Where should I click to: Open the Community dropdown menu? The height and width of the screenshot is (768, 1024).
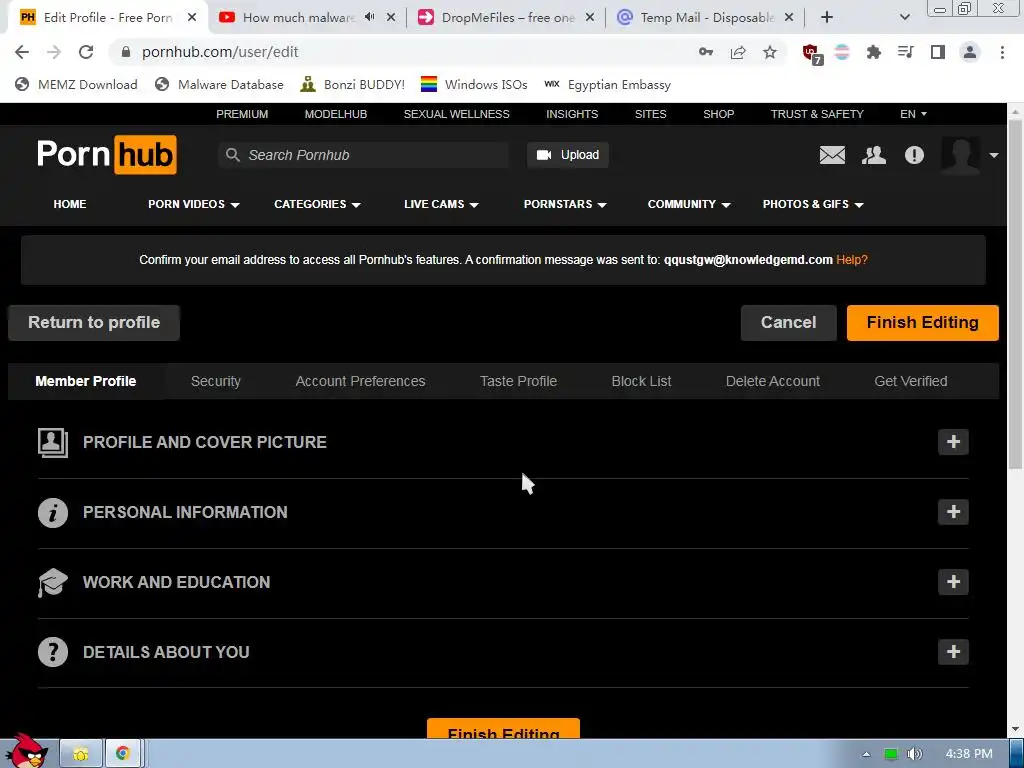[688, 204]
